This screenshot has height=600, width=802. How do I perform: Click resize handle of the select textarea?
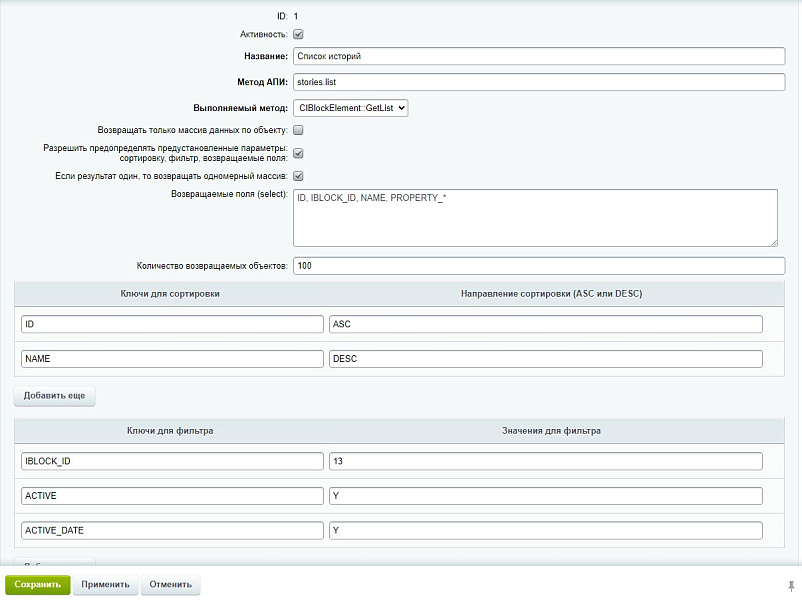point(772,241)
